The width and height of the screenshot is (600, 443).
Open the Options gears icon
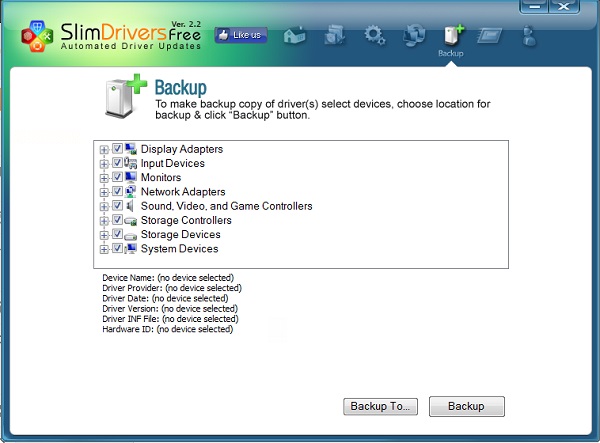click(x=375, y=36)
